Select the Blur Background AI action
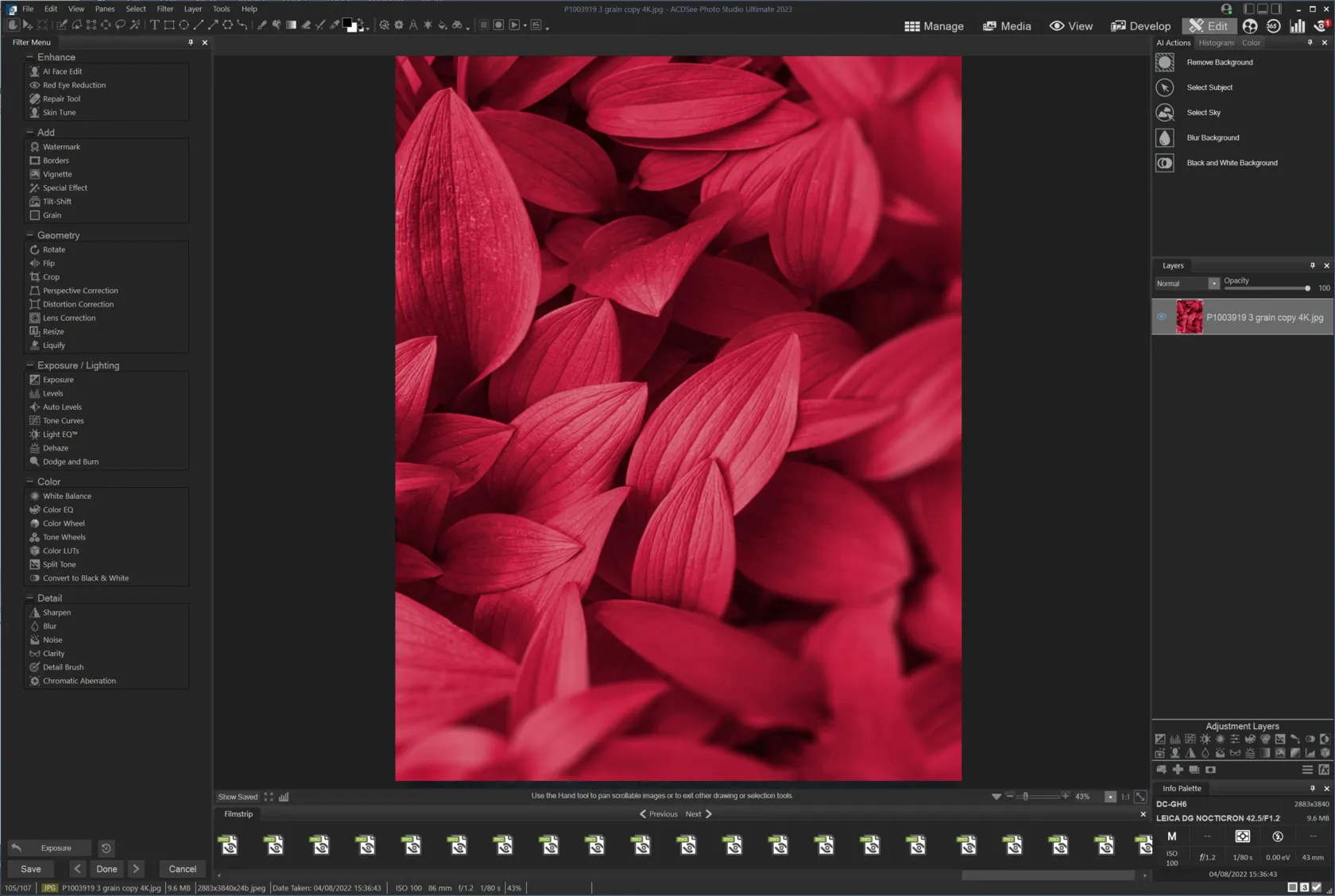Image resolution: width=1335 pixels, height=896 pixels. click(x=1212, y=138)
